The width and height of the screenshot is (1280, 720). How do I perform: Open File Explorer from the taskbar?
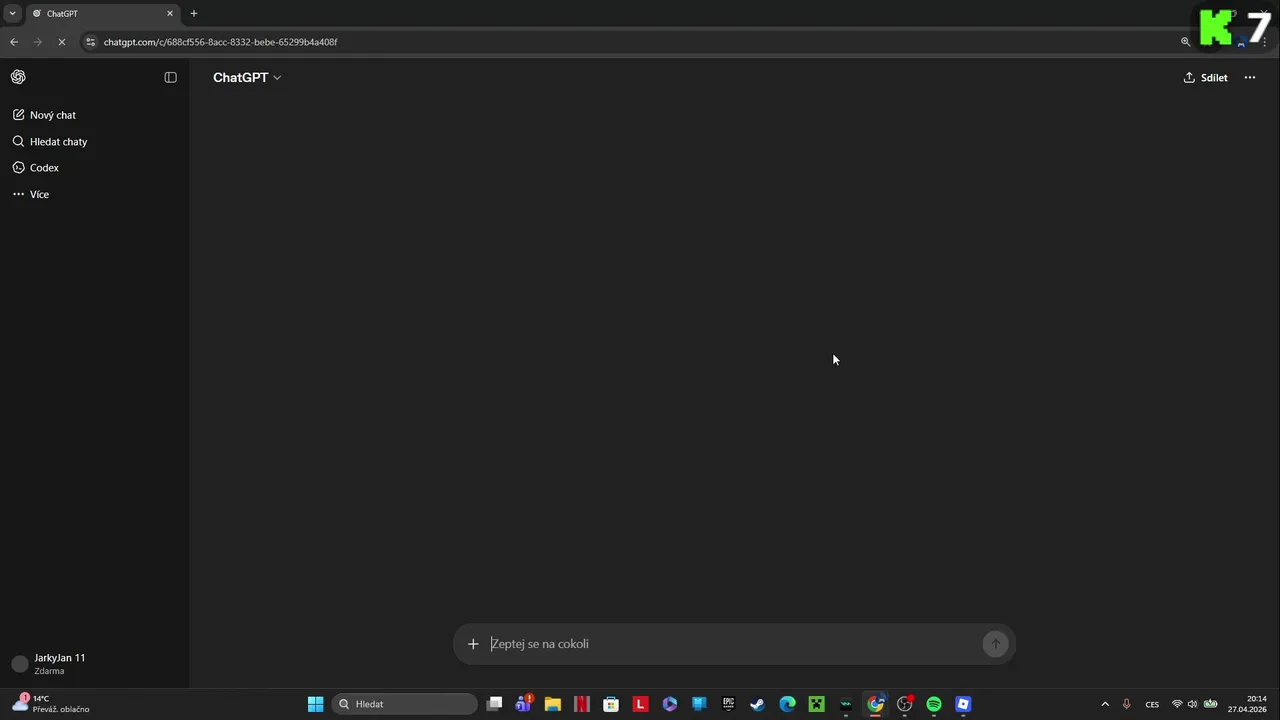tap(553, 704)
